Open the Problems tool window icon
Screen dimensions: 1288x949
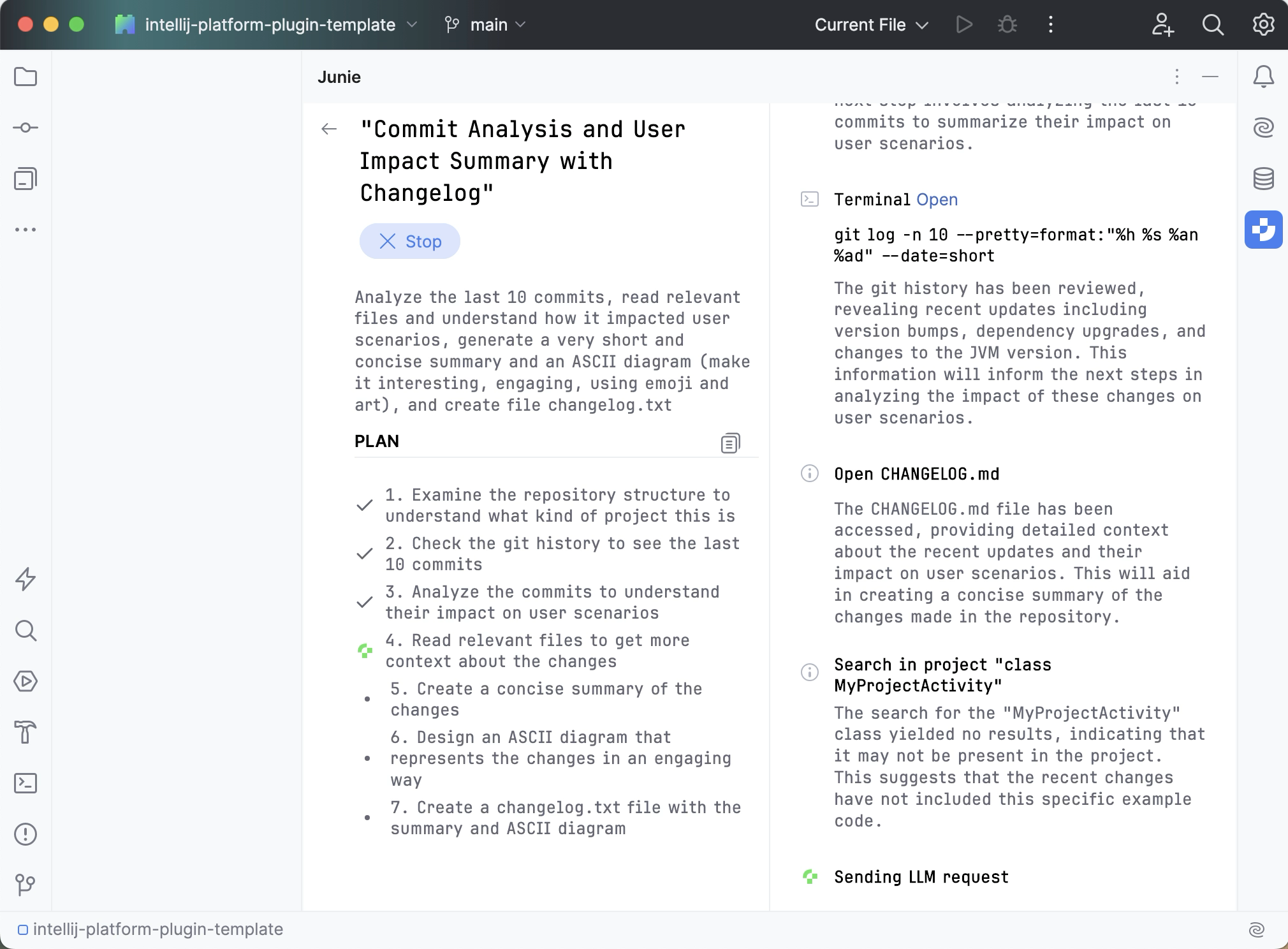click(x=26, y=834)
